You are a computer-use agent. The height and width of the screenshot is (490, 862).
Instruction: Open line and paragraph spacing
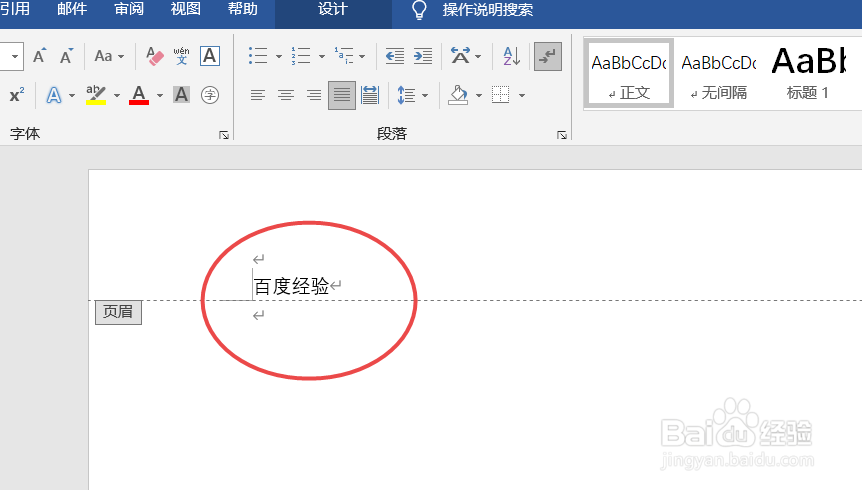pos(406,95)
